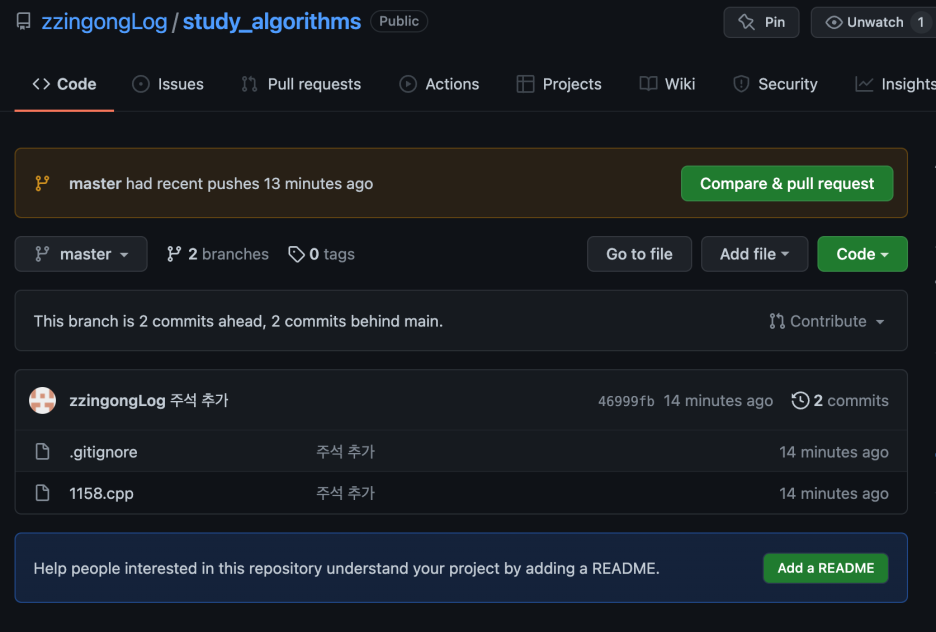Open the study_algorithms repository link
Image resolution: width=936 pixels, height=632 pixels.
click(272, 21)
